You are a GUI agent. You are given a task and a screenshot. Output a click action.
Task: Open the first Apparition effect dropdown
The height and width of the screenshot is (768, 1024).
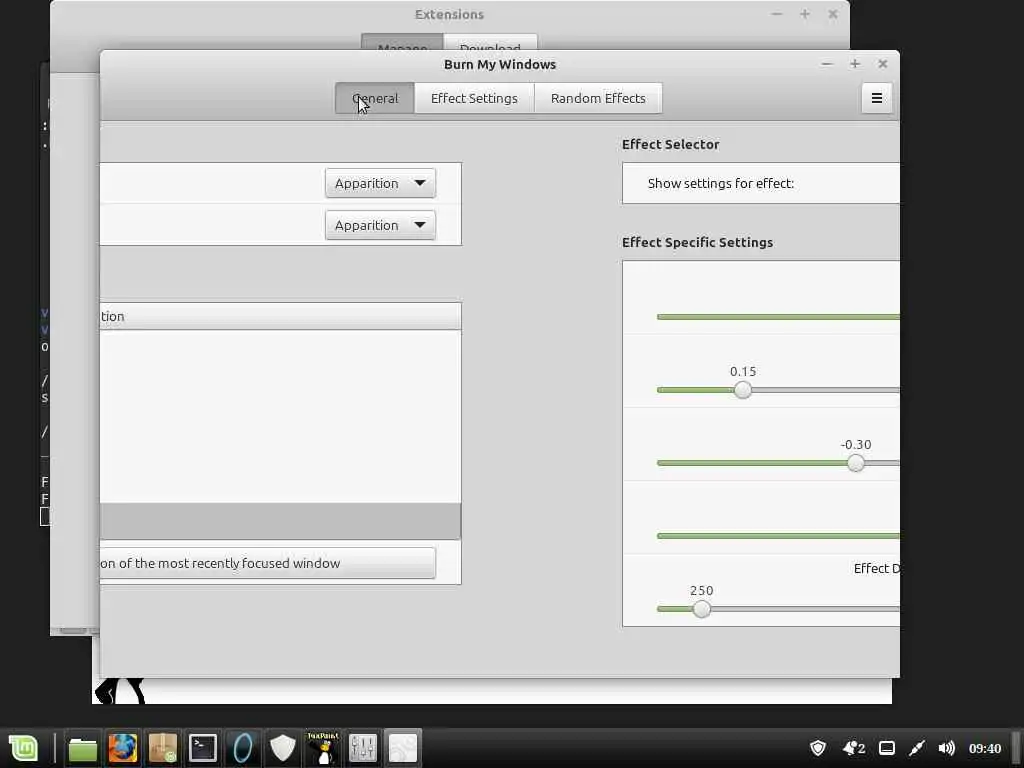(380, 184)
